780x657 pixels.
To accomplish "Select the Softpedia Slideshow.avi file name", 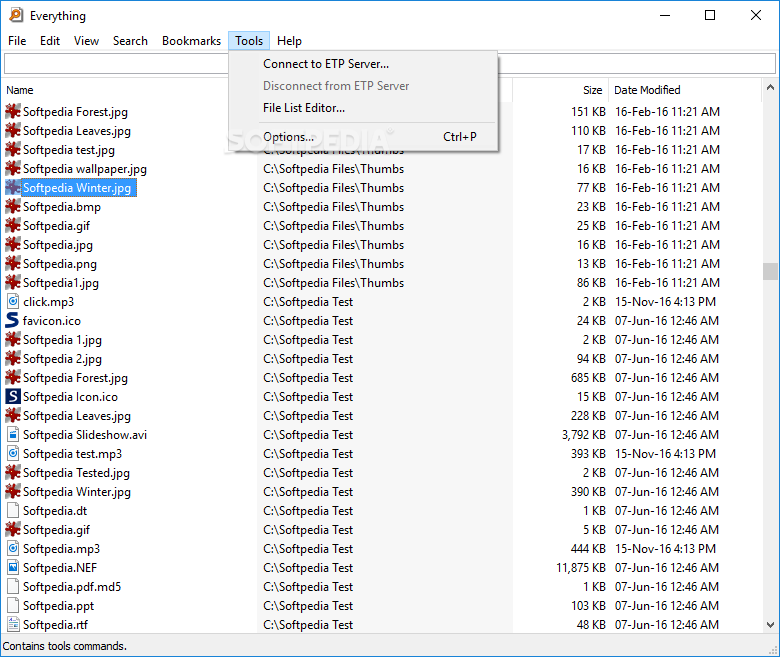I will click(85, 434).
